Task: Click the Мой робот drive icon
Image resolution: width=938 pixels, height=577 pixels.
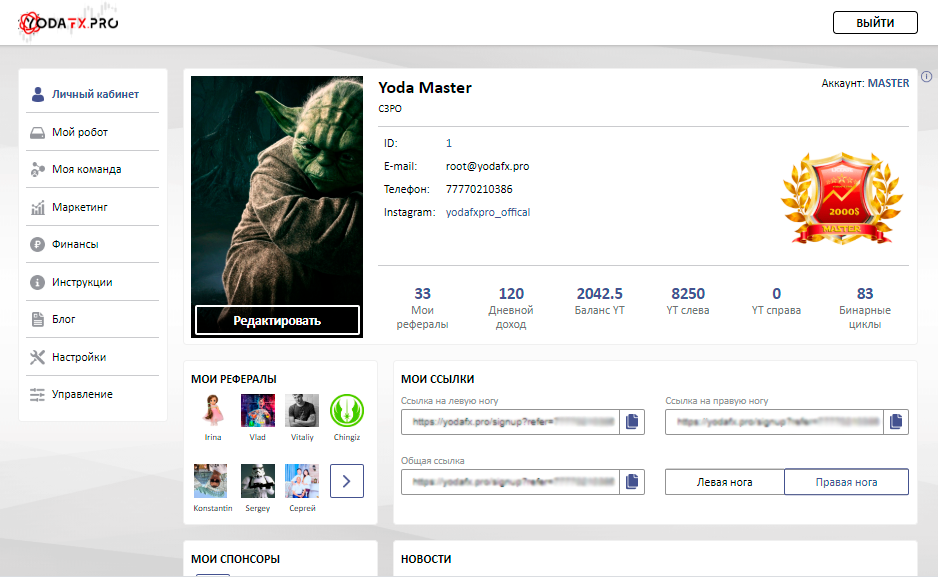Action: (x=37, y=132)
